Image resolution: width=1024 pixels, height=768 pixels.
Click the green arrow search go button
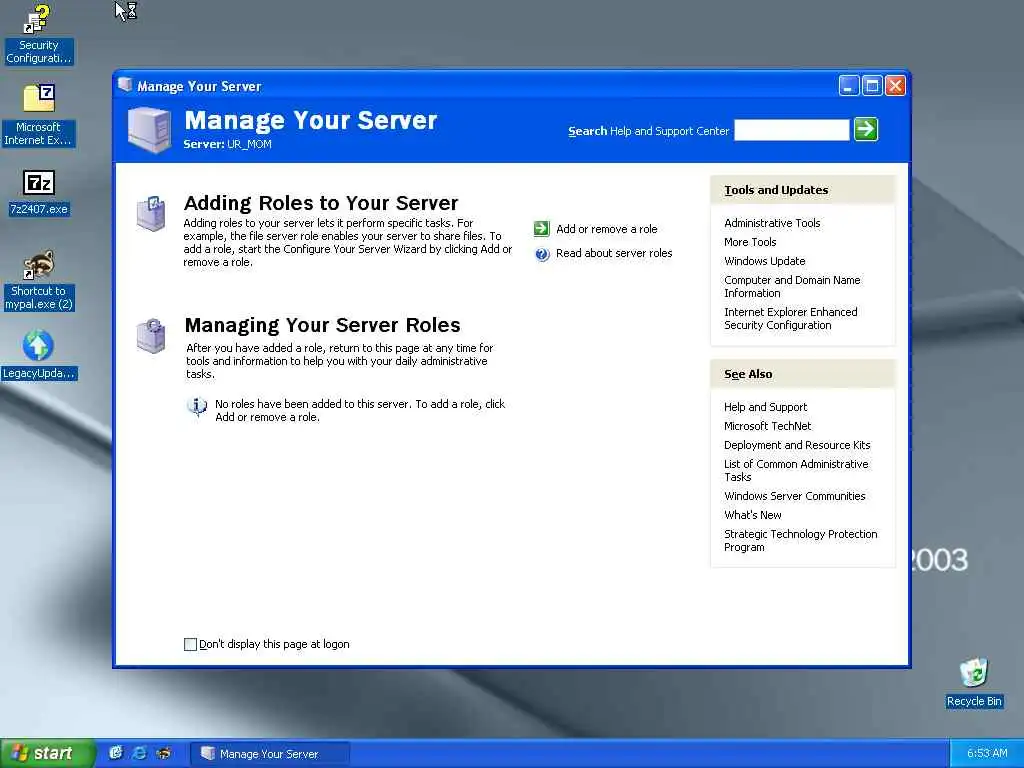click(x=866, y=129)
